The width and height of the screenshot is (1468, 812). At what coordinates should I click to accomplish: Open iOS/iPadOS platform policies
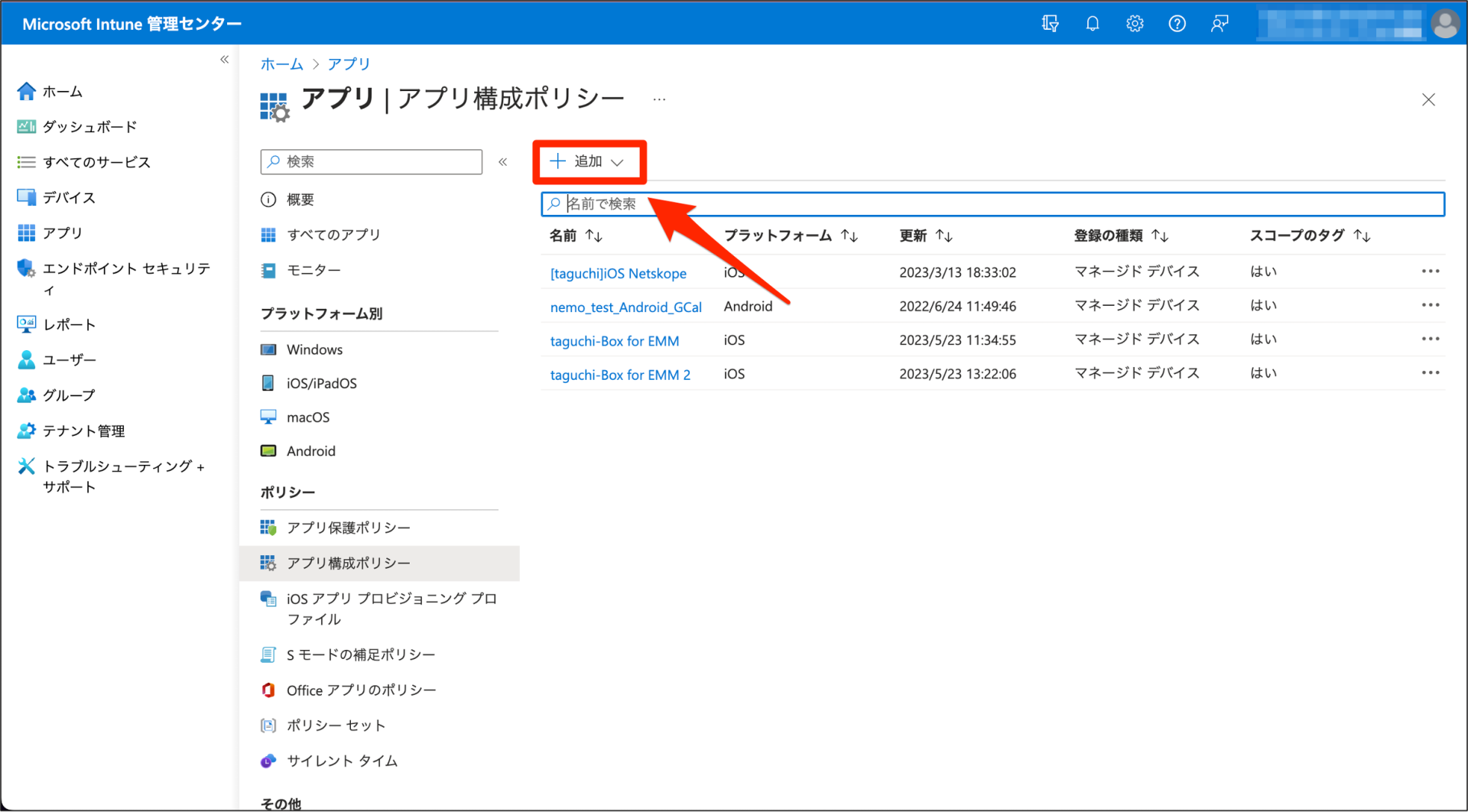[x=321, y=383]
